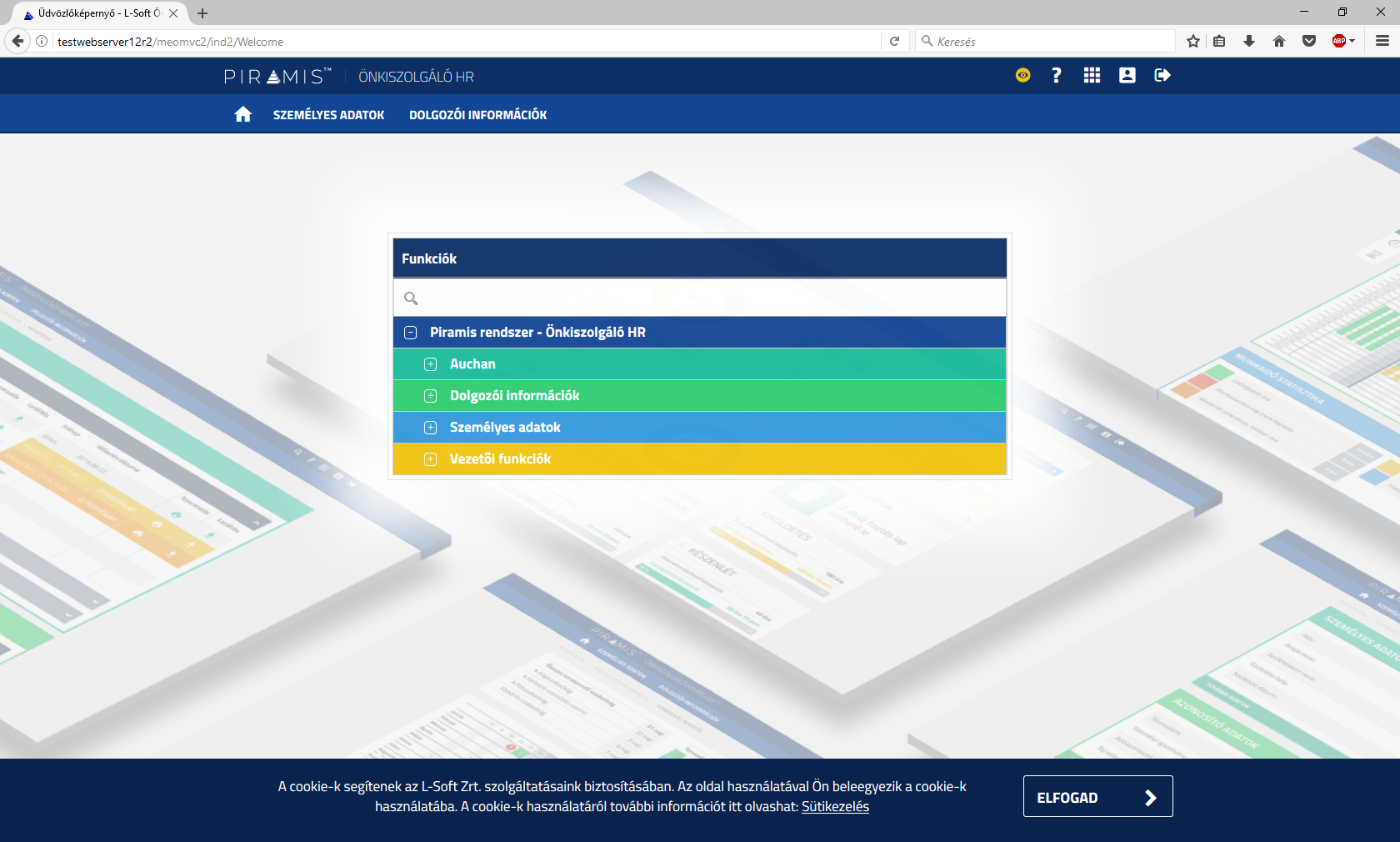Bookmark this page with the star icon
Viewport: 1400px width, 842px height.
click(1193, 41)
